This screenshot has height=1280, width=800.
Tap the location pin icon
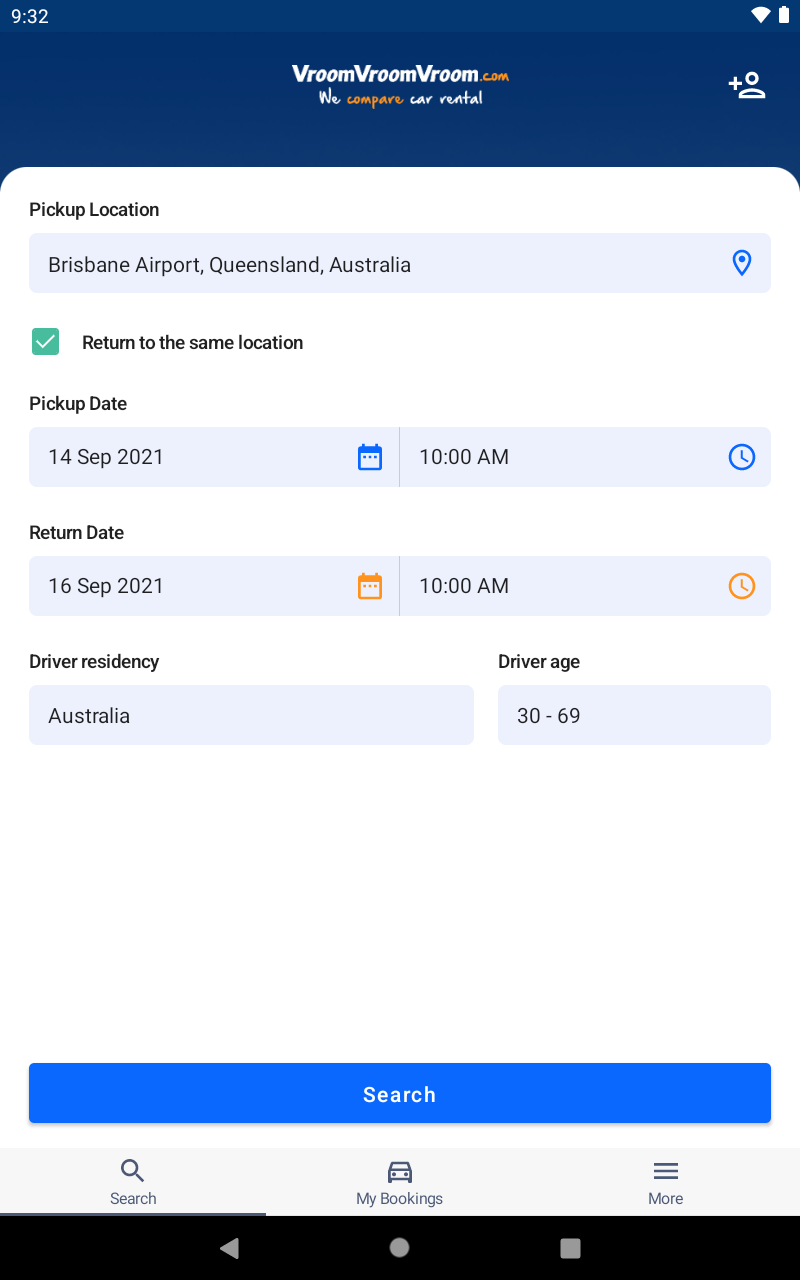tap(741, 263)
